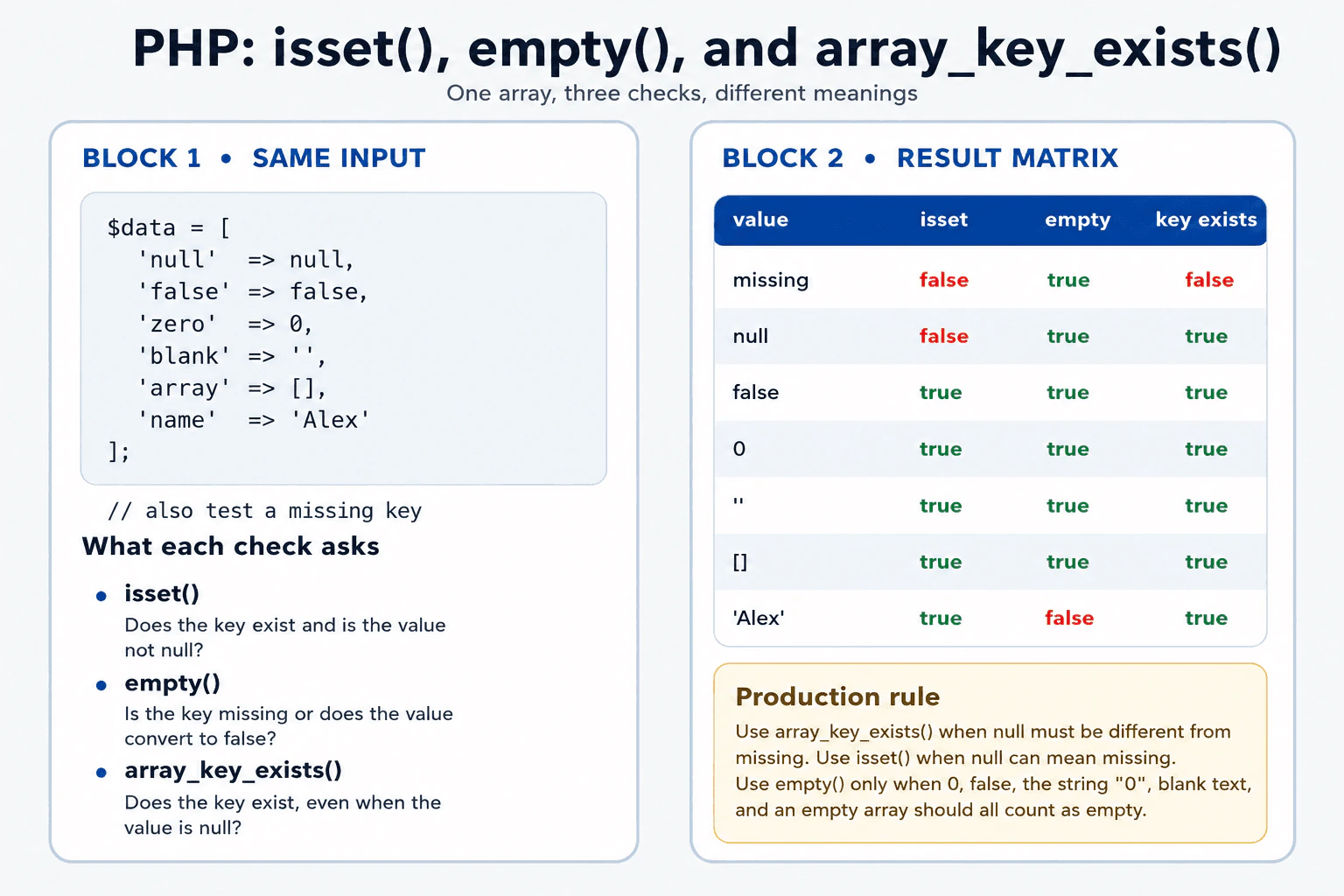Viewport: 1344px width, 896px height.
Task: Click the "empty()" bullet heading
Action: click(x=172, y=682)
